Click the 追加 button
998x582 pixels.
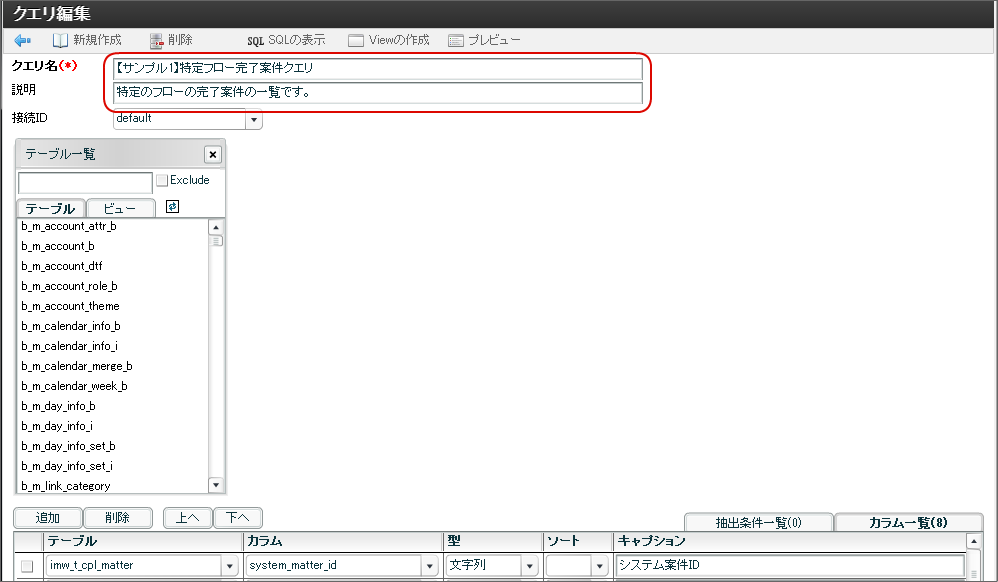(46, 518)
